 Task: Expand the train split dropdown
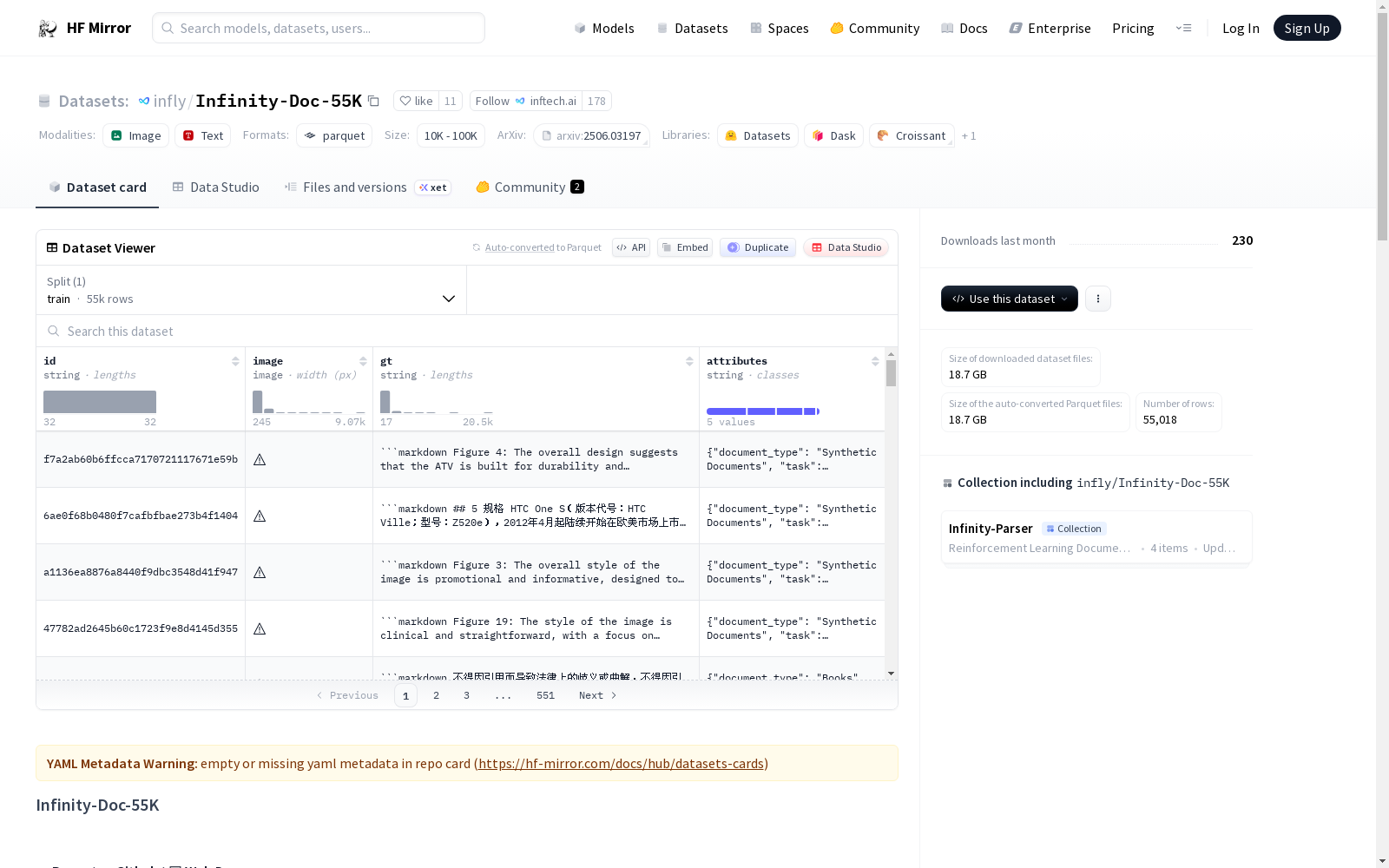(252, 290)
